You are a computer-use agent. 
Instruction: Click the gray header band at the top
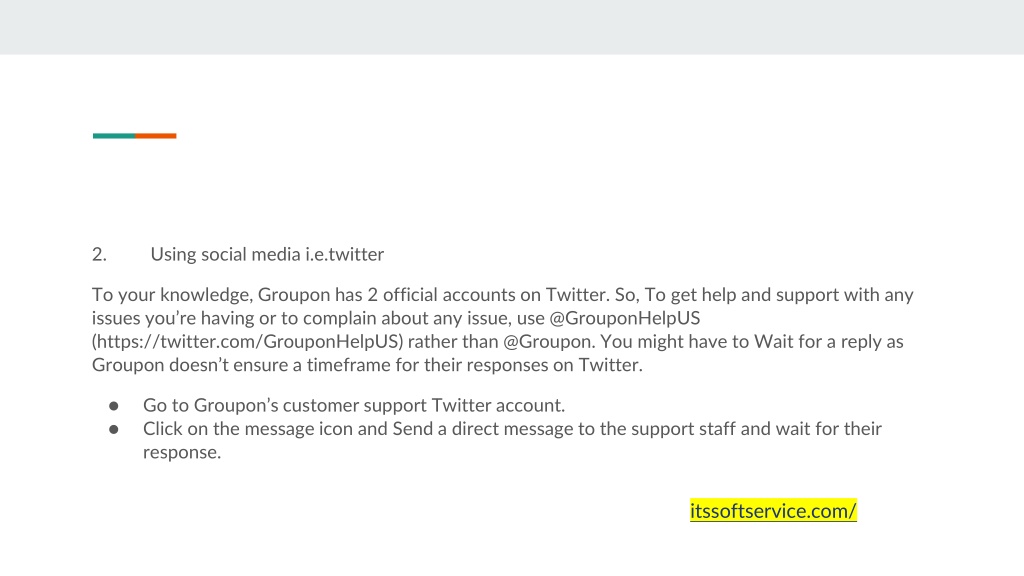(x=512, y=27)
